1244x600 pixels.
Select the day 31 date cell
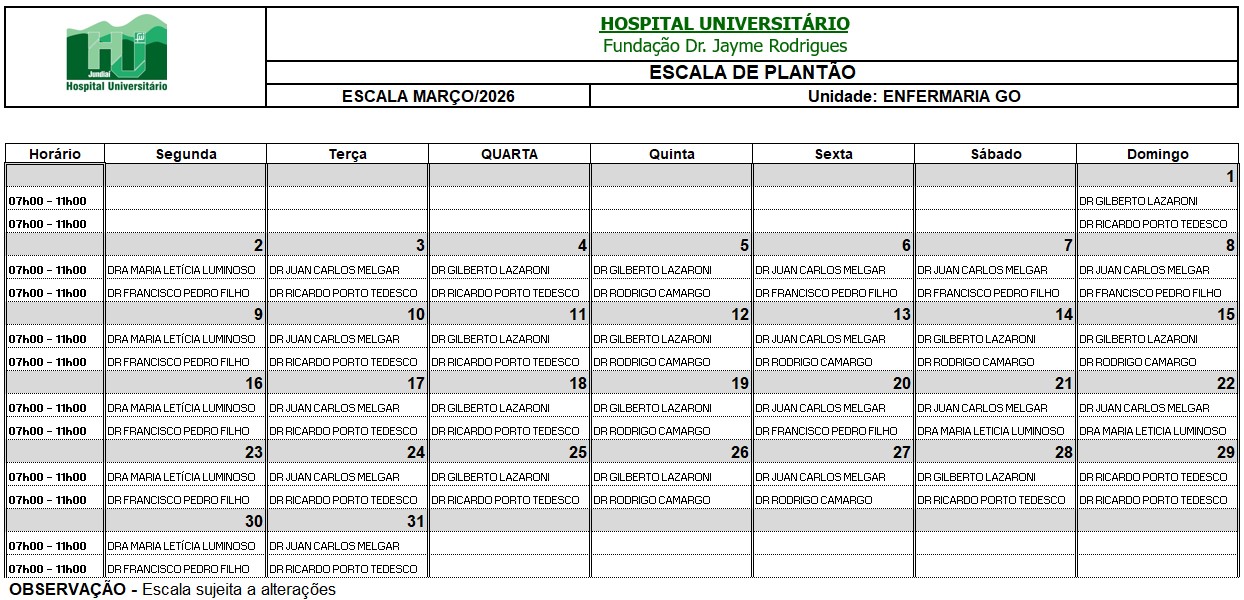347,521
